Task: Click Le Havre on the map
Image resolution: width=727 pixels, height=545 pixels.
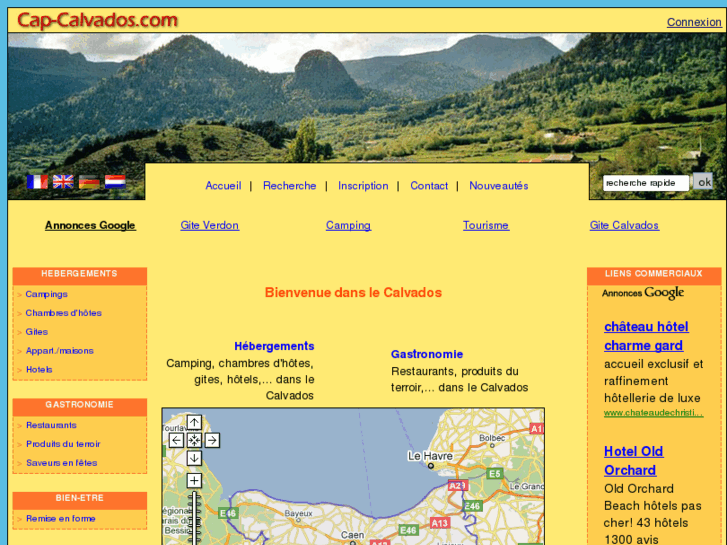Action: (430, 456)
